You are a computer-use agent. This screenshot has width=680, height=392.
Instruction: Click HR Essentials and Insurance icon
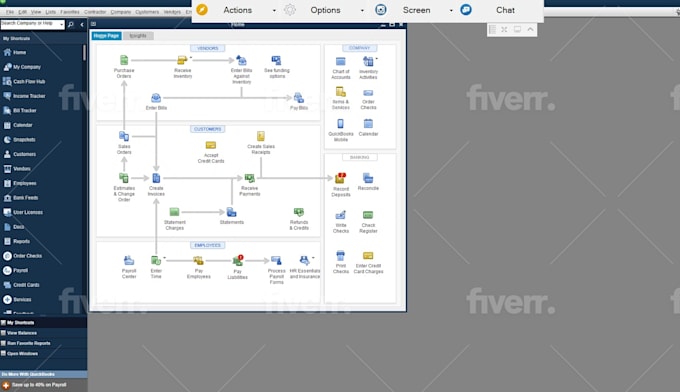[x=304, y=261]
